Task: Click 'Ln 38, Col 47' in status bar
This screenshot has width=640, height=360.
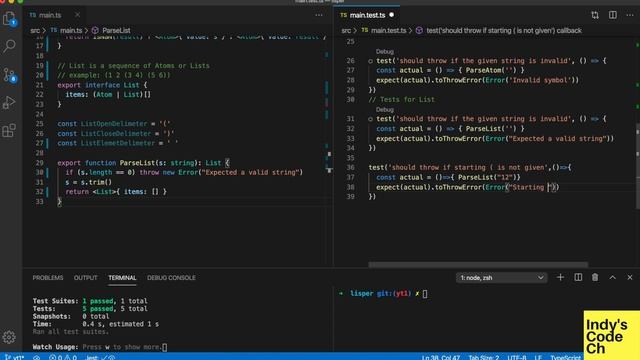Action: pyautogui.click(x=441, y=358)
